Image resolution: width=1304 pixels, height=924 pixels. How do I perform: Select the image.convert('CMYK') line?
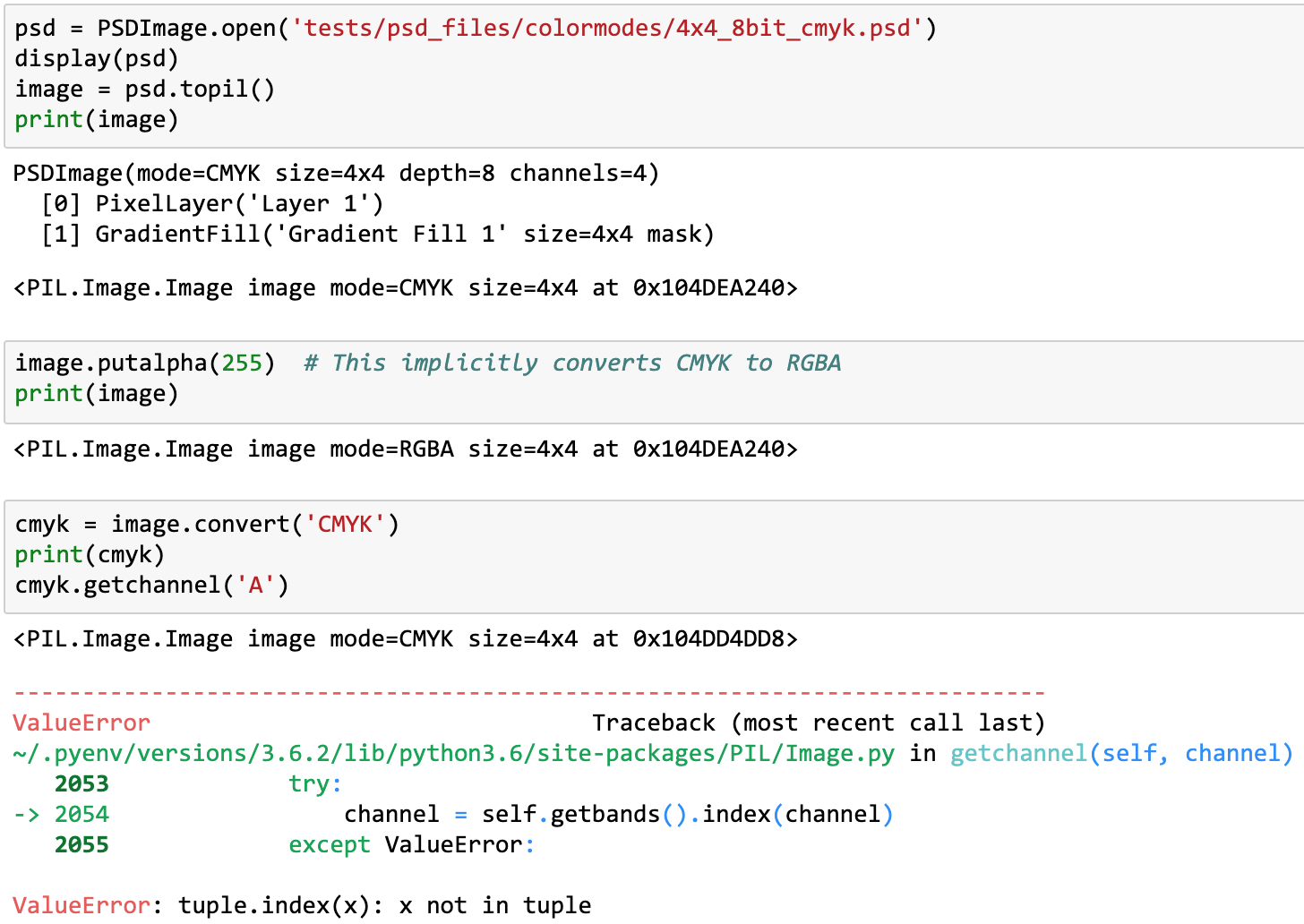click(206, 524)
